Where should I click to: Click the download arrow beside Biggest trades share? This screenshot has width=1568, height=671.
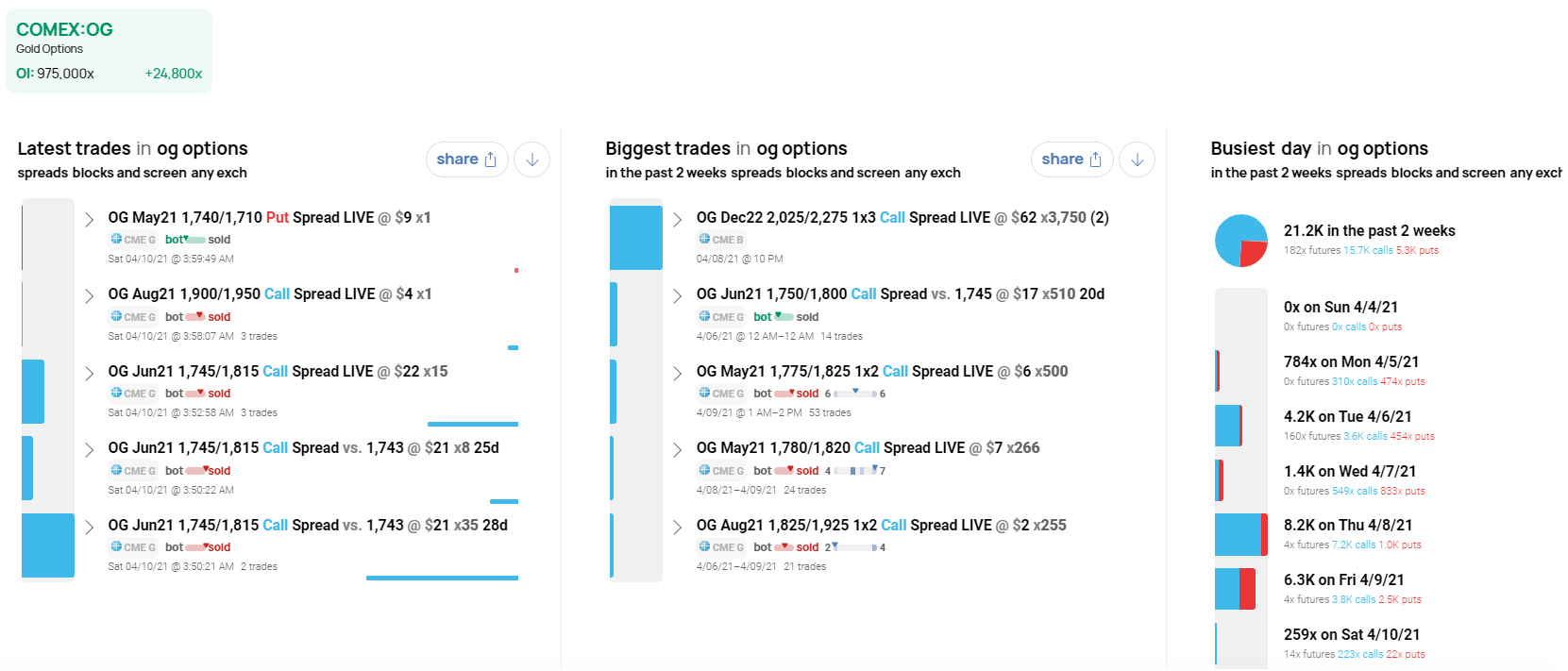[1138, 159]
